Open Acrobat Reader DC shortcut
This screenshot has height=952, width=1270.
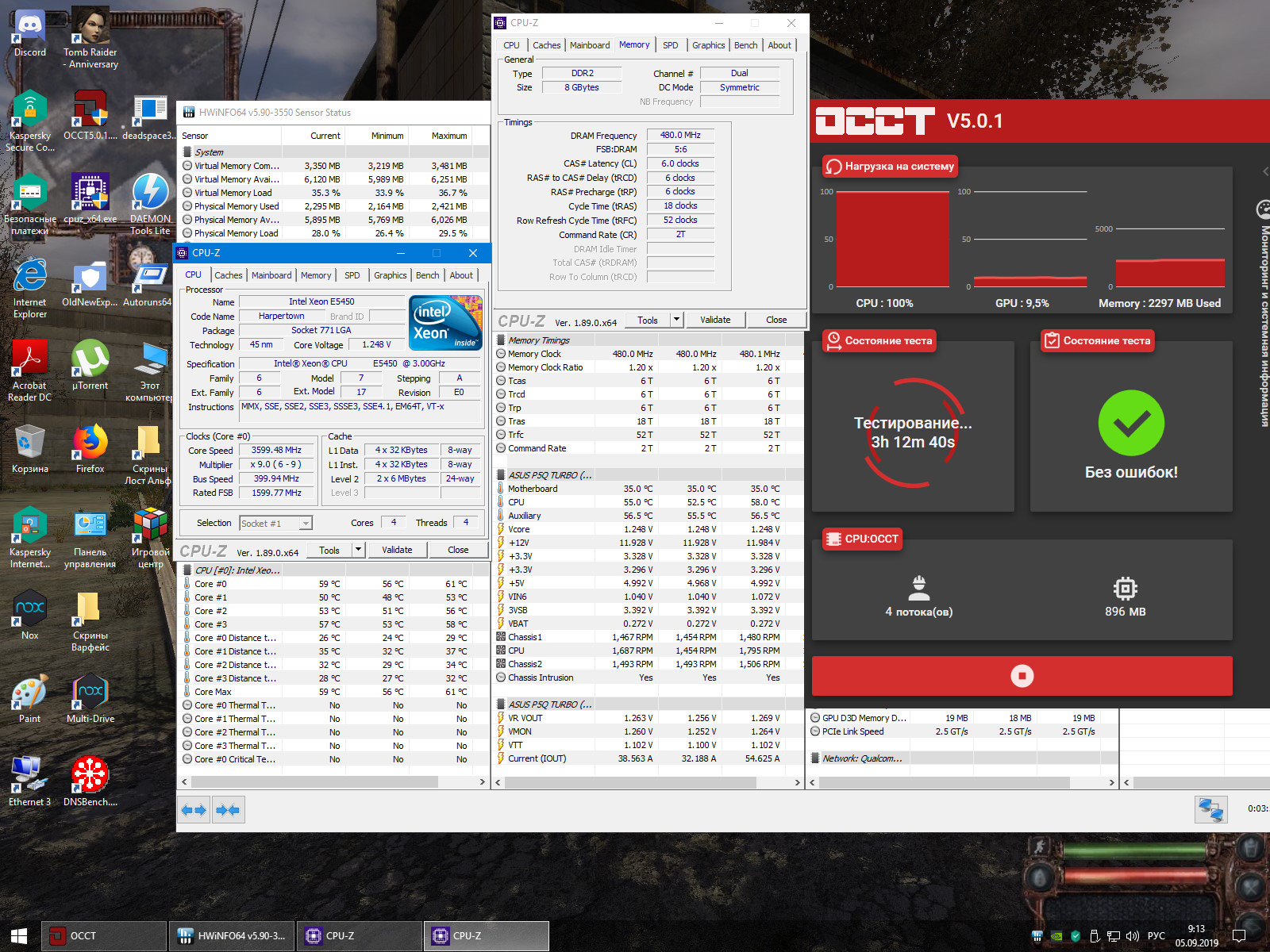tap(30, 370)
